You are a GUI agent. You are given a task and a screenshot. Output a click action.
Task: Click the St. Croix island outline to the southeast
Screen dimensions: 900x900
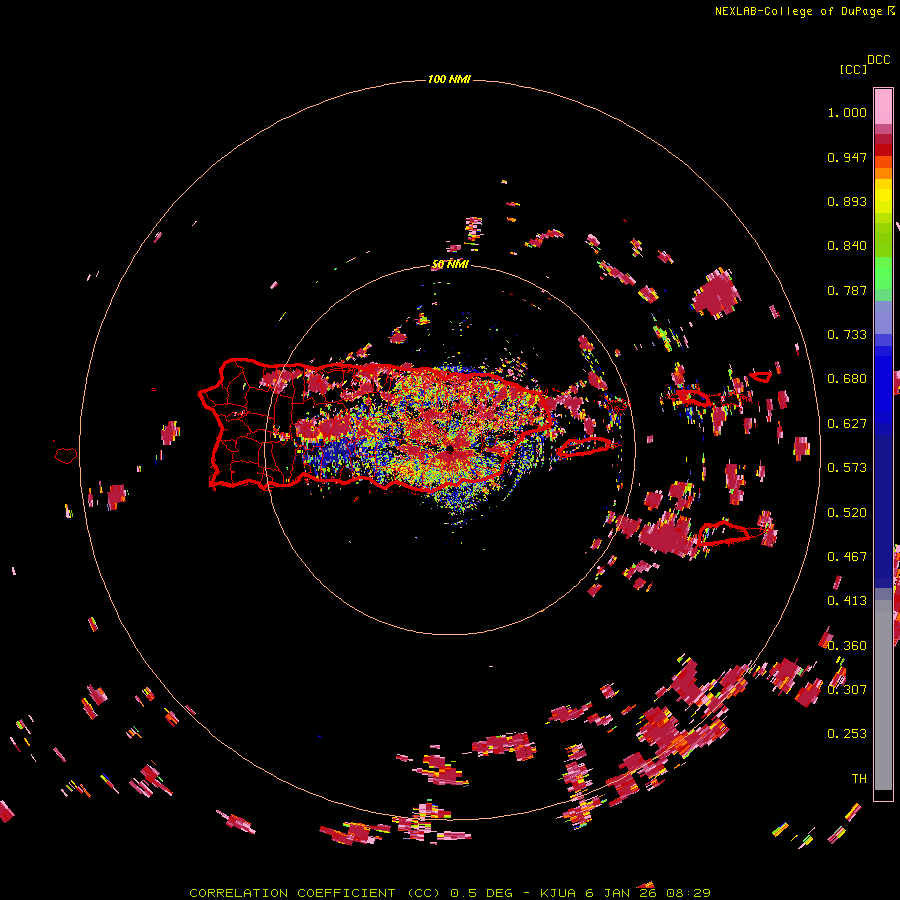[x=724, y=533]
